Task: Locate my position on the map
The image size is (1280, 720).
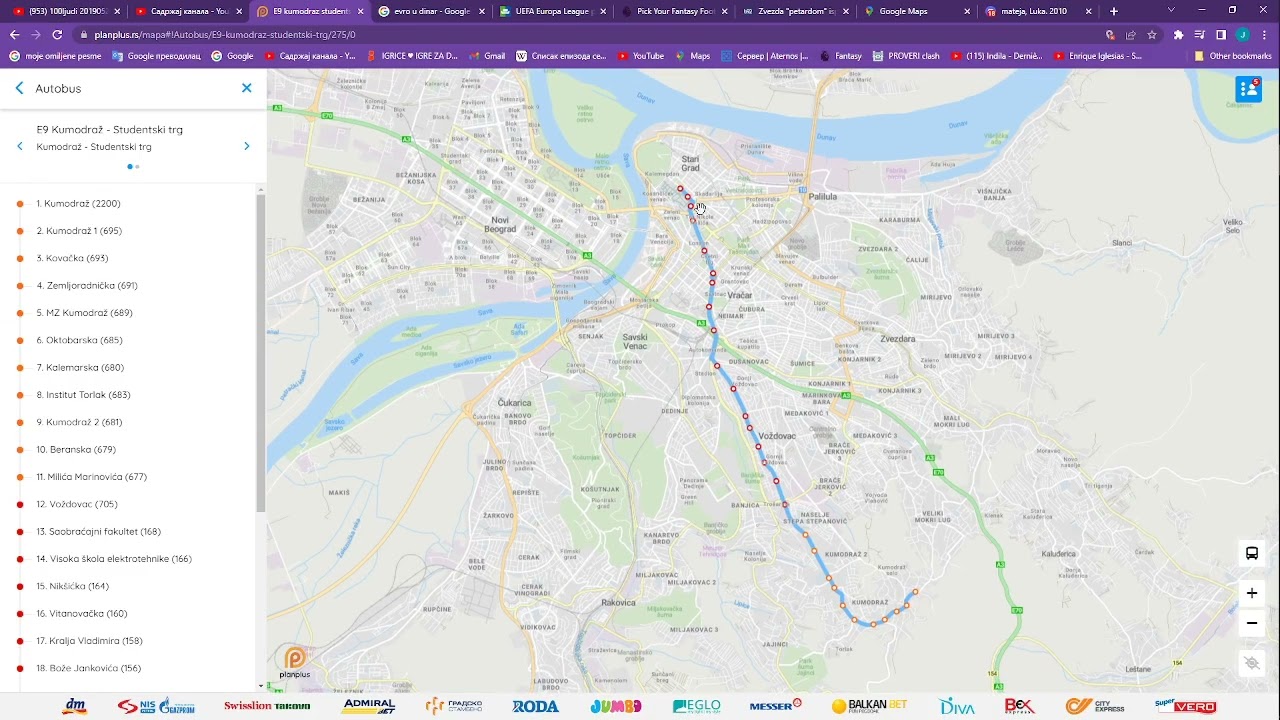Action: pyautogui.click(x=1251, y=663)
